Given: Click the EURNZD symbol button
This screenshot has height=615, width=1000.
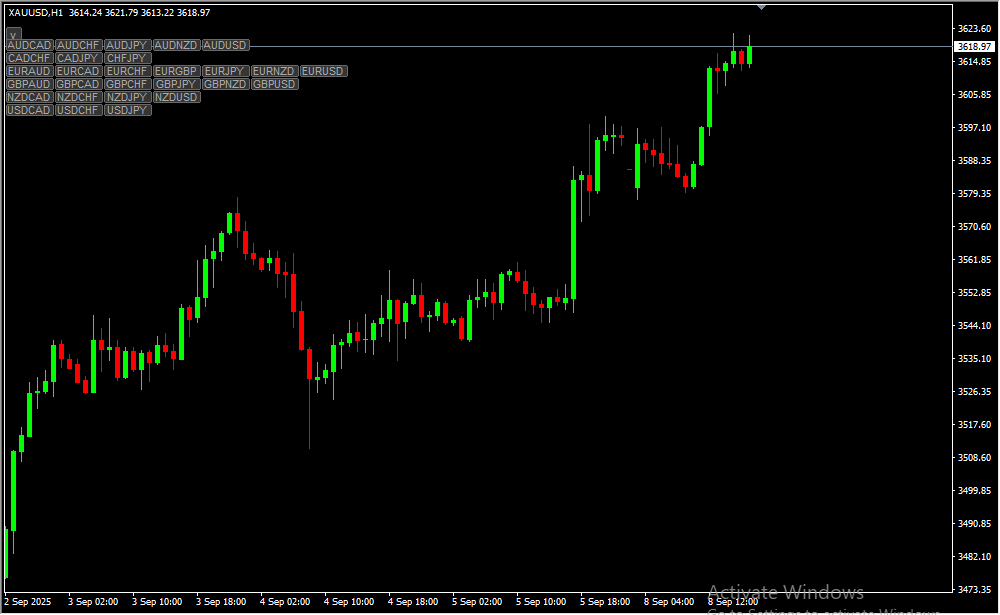Looking at the screenshot, I should pos(274,72).
